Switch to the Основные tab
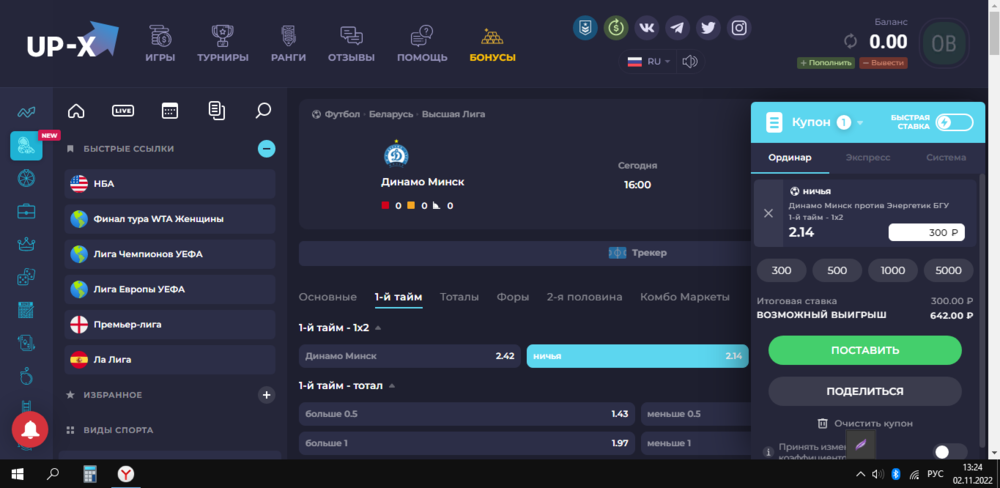 click(328, 297)
